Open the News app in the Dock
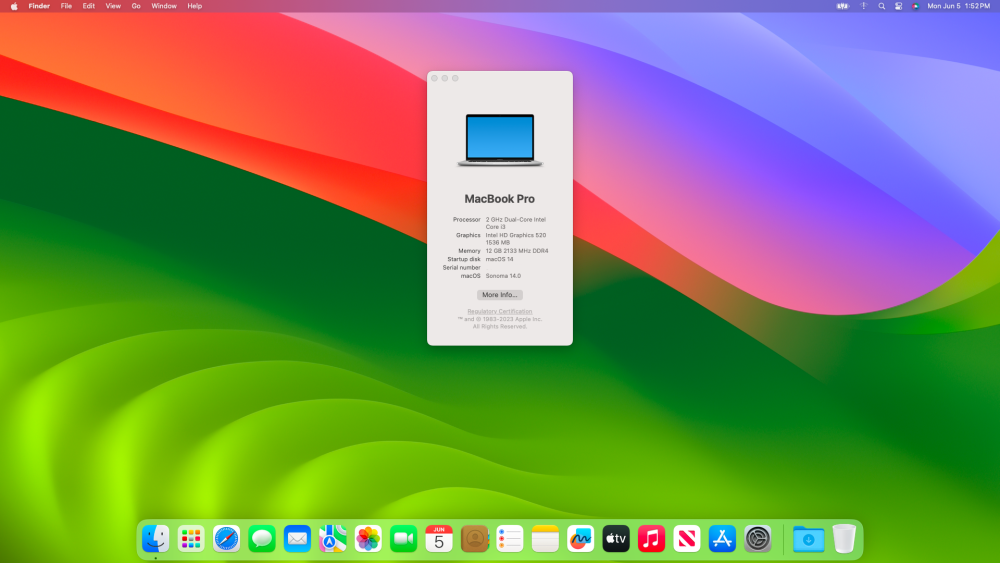Screen dimensions: 1000x563 click(x=687, y=539)
